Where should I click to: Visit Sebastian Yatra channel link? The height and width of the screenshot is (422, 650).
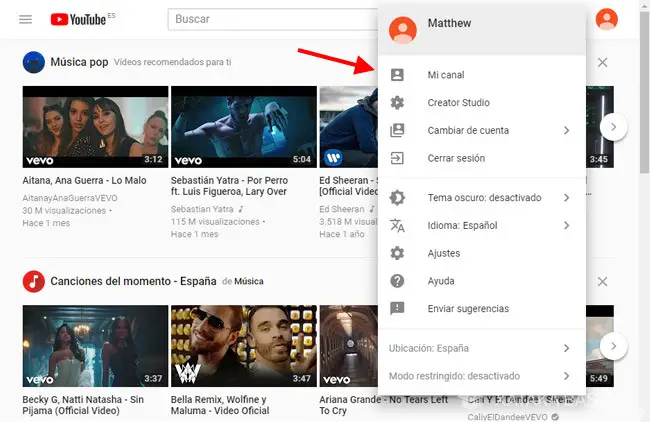coord(202,209)
